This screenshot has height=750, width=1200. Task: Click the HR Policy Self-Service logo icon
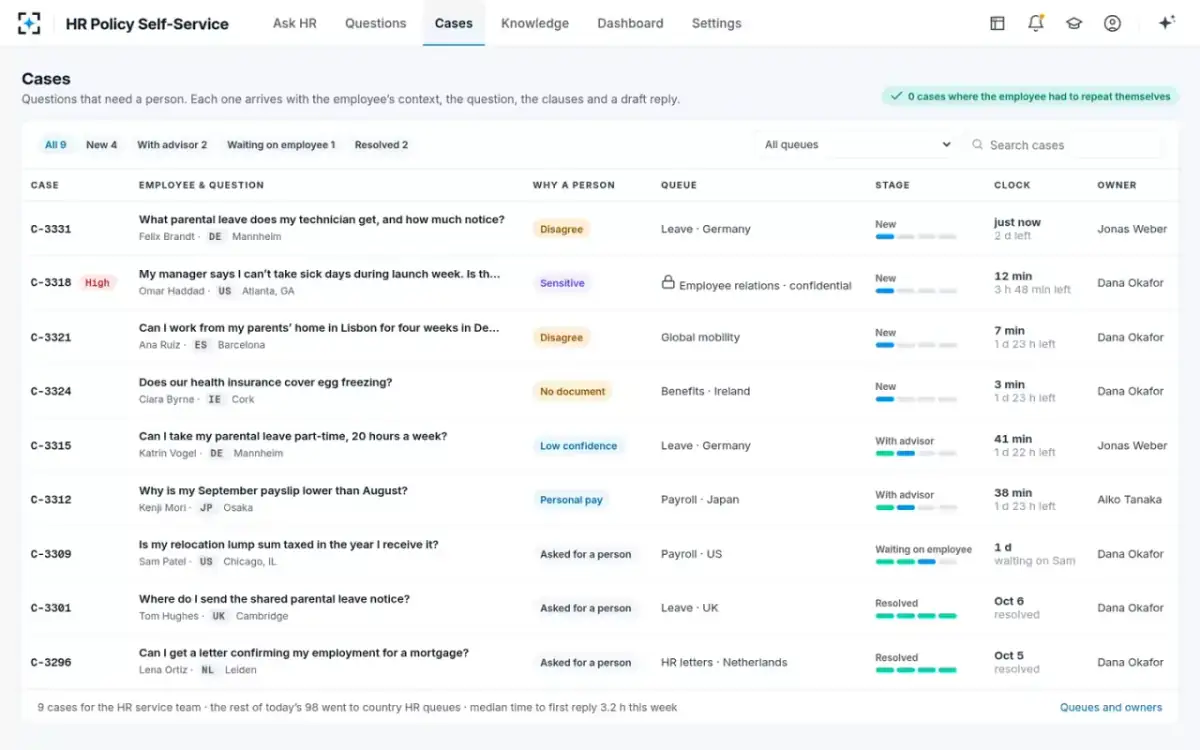29,23
